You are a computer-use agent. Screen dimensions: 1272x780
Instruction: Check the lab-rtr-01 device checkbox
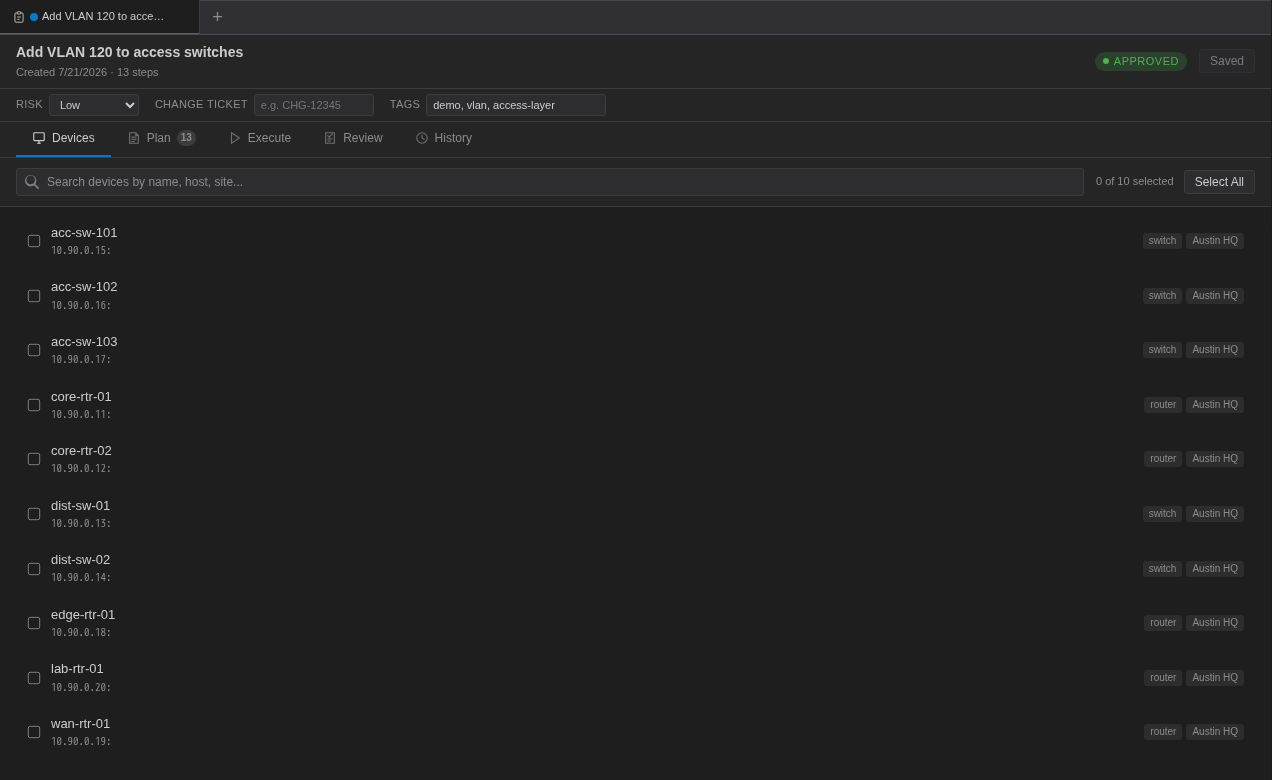34,678
